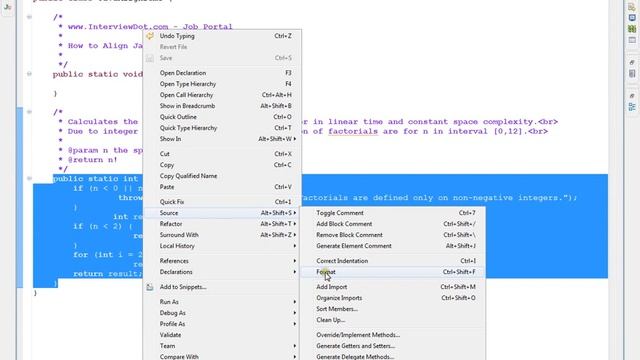Open the Team menu item
The width and height of the screenshot is (640, 360).
[222, 346]
